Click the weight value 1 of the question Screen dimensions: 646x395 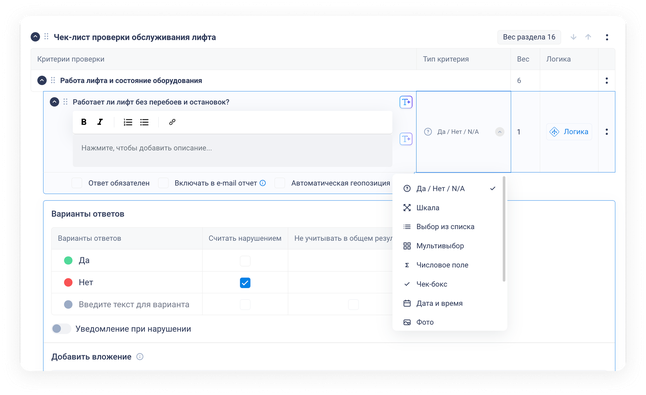519,132
